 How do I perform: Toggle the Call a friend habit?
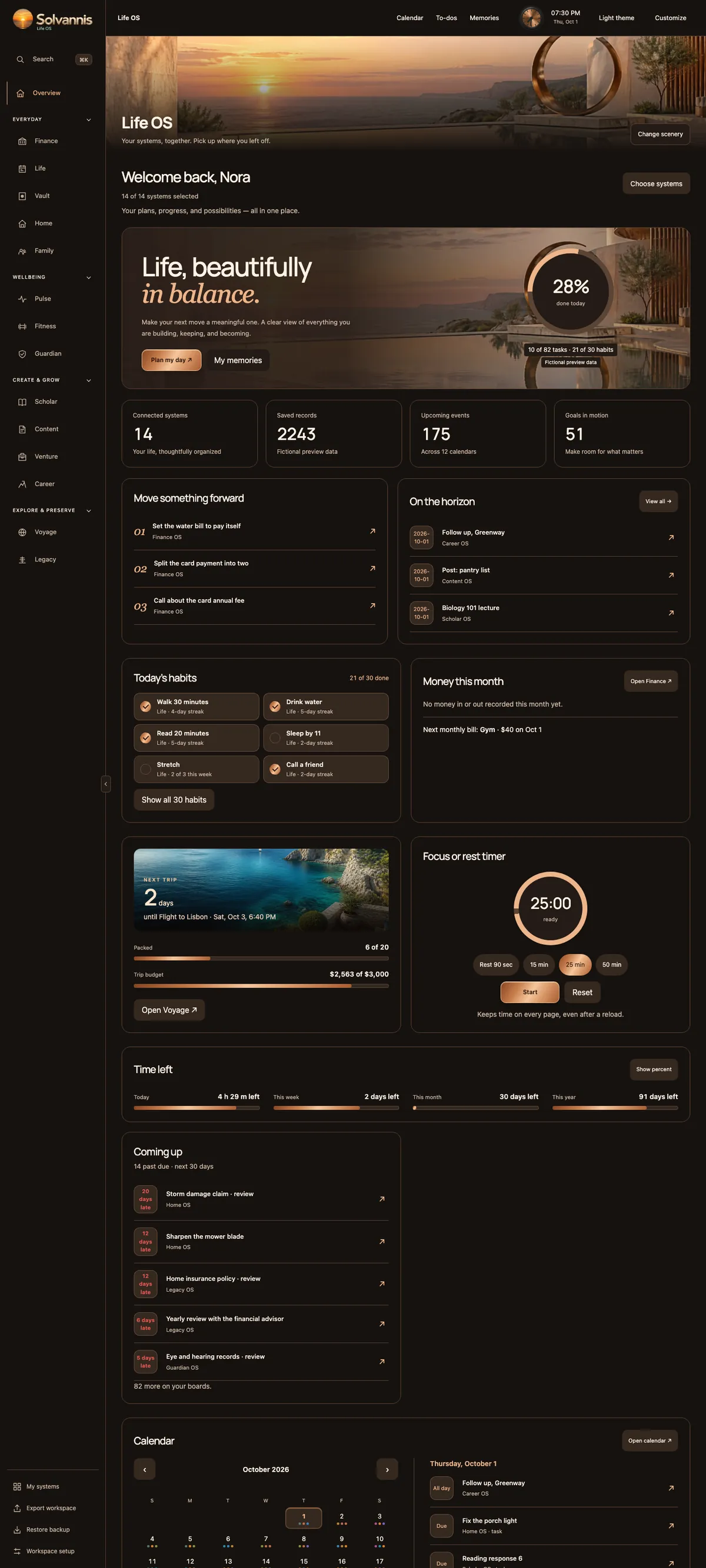[x=275, y=770]
